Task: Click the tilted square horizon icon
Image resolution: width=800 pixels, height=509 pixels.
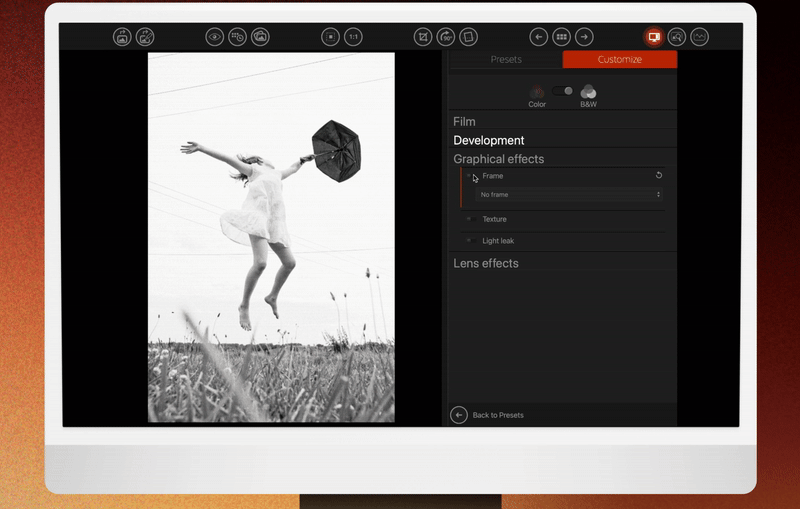Action: (x=468, y=37)
